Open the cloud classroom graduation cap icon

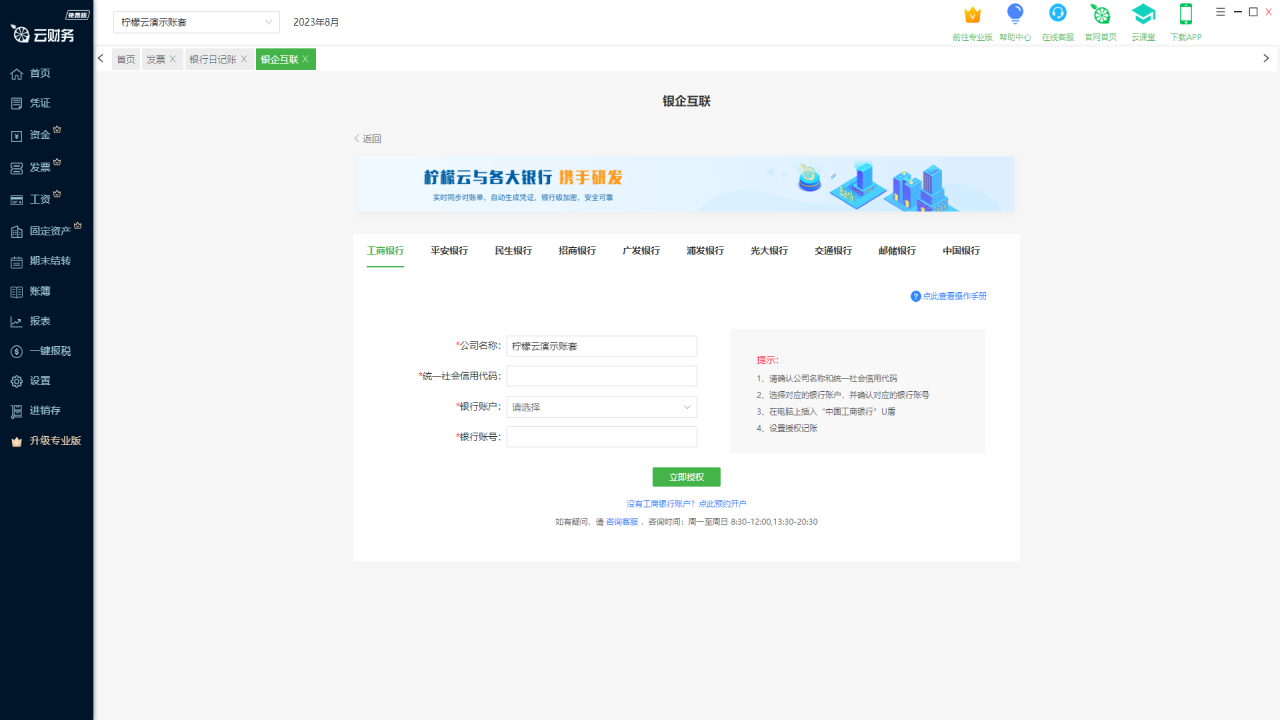point(1143,14)
